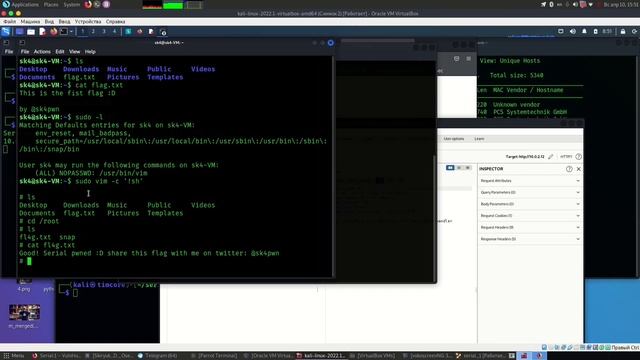
Task: Show desktop icon in Kali panel
Action: pyautogui.click(x=20, y=32)
